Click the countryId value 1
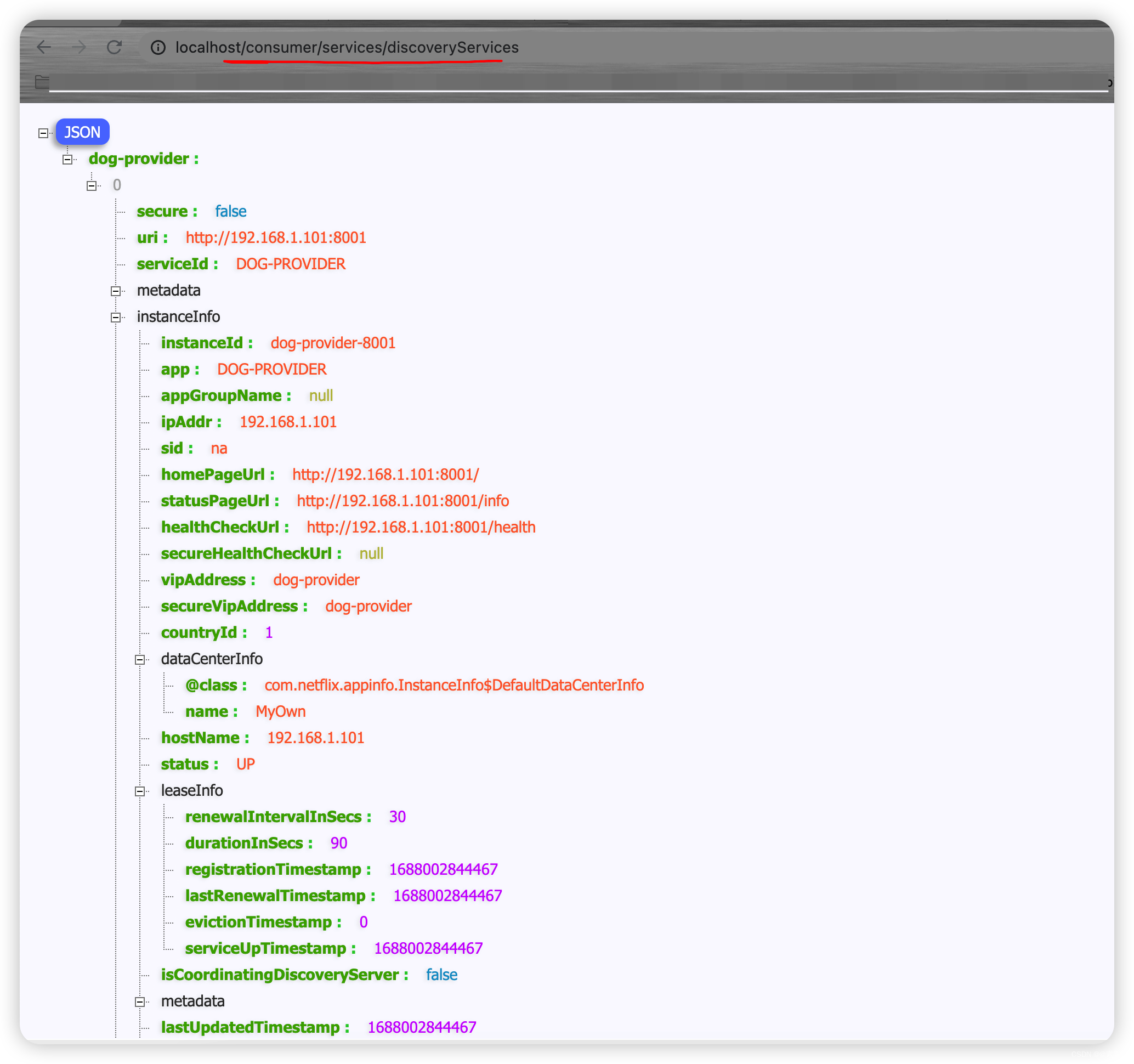 click(x=269, y=633)
